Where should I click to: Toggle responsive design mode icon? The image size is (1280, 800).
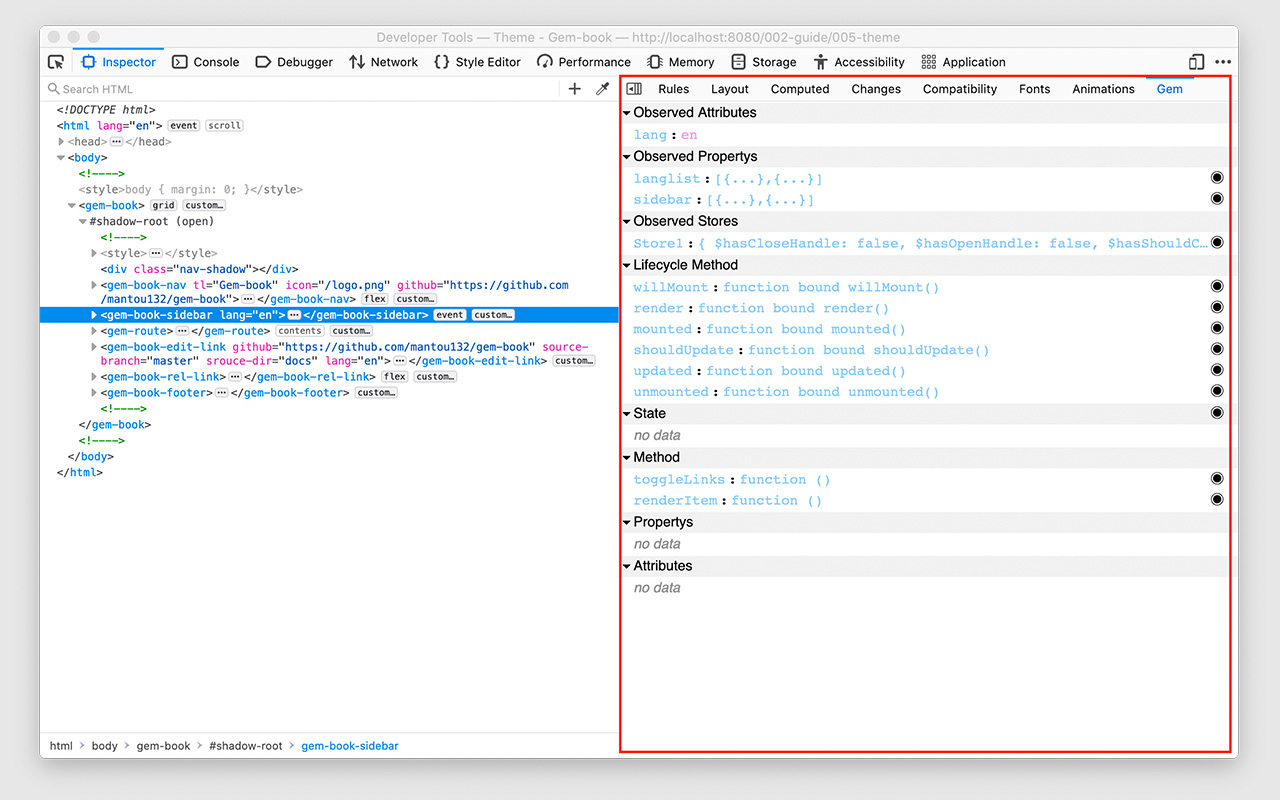[1196, 62]
